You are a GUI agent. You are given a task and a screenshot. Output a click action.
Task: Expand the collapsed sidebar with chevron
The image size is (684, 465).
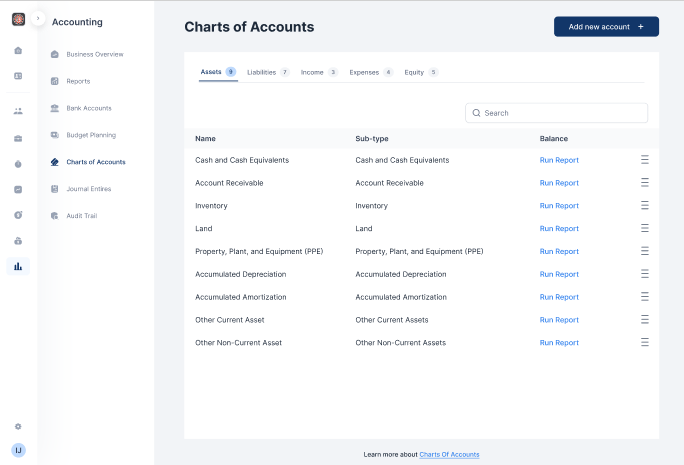tap(38, 19)
